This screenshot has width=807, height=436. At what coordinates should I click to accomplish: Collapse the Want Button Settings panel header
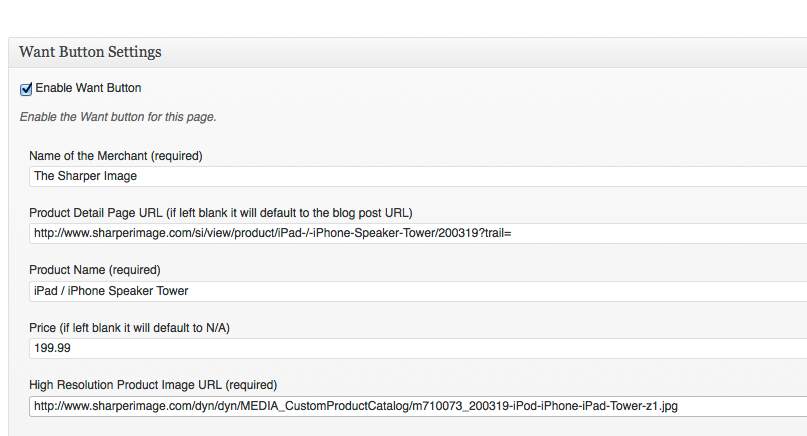[408, 52]
